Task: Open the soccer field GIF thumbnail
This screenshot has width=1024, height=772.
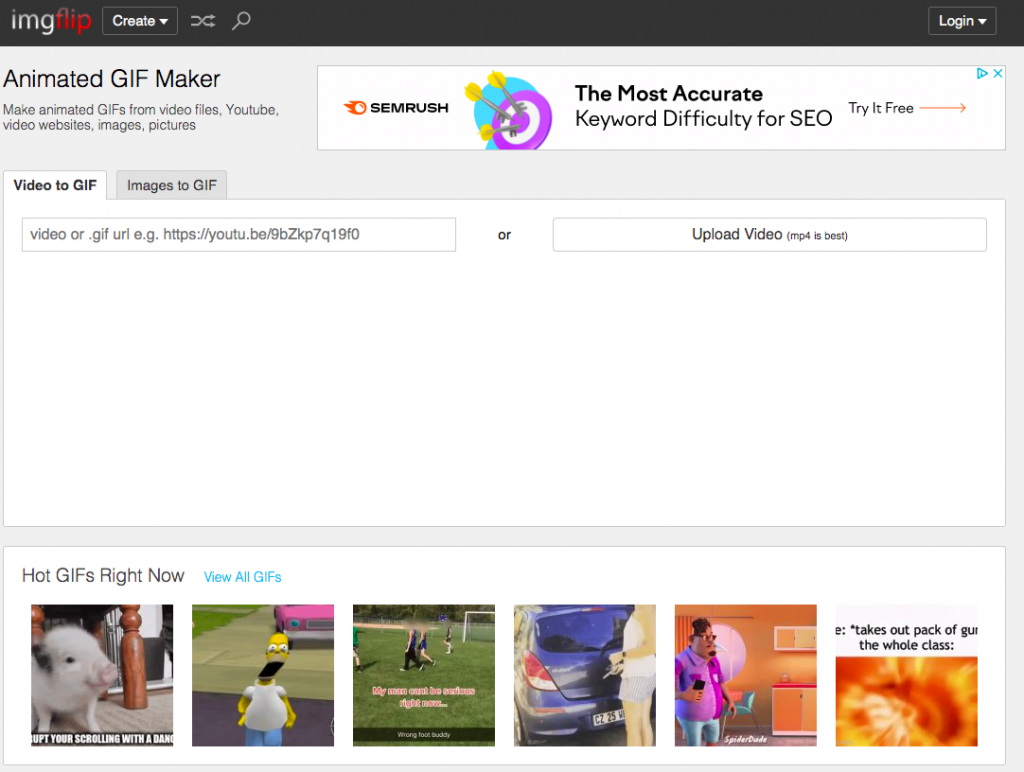Action: coord(424,675)
